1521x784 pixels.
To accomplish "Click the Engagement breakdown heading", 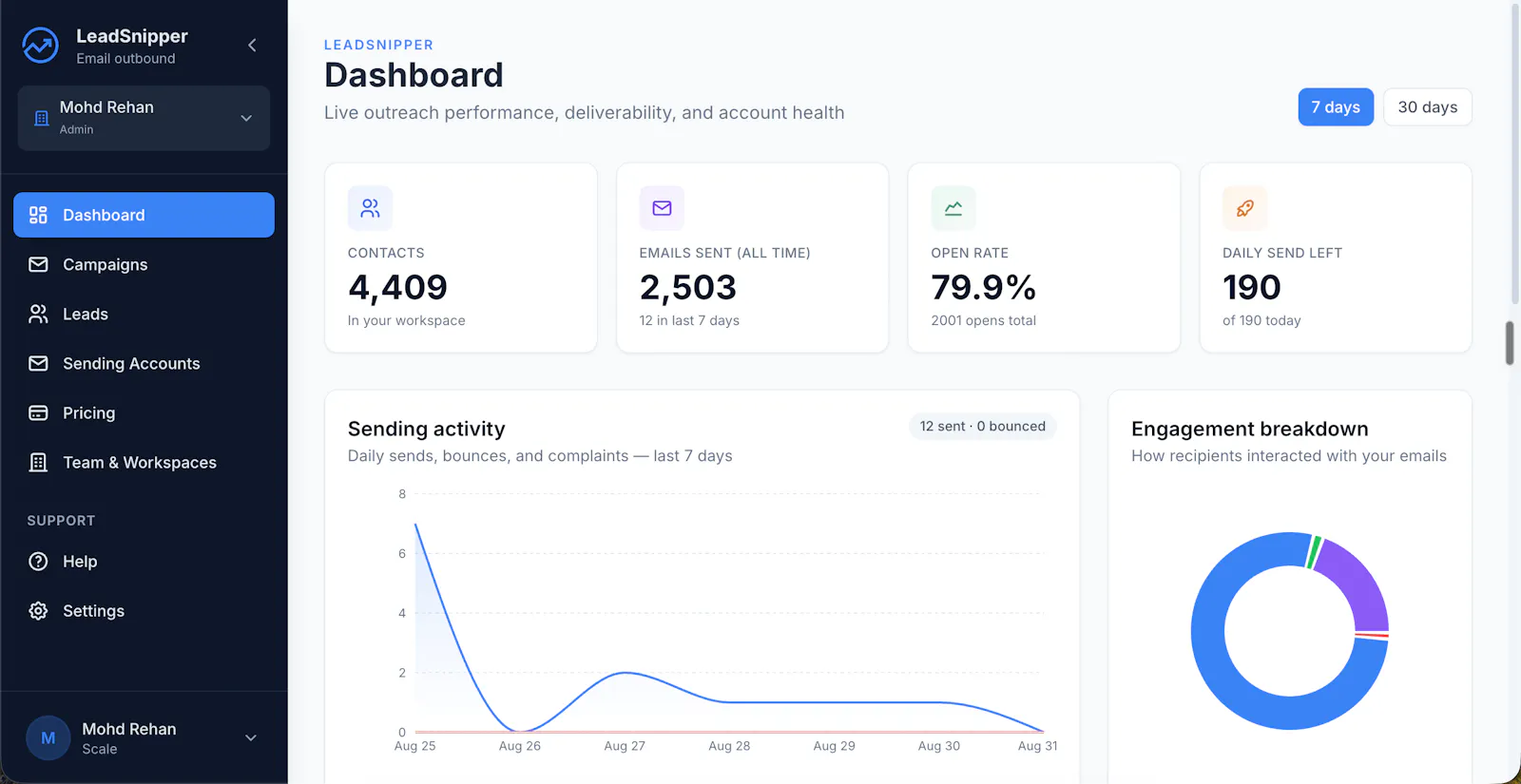I will [x=1249, y=429].
